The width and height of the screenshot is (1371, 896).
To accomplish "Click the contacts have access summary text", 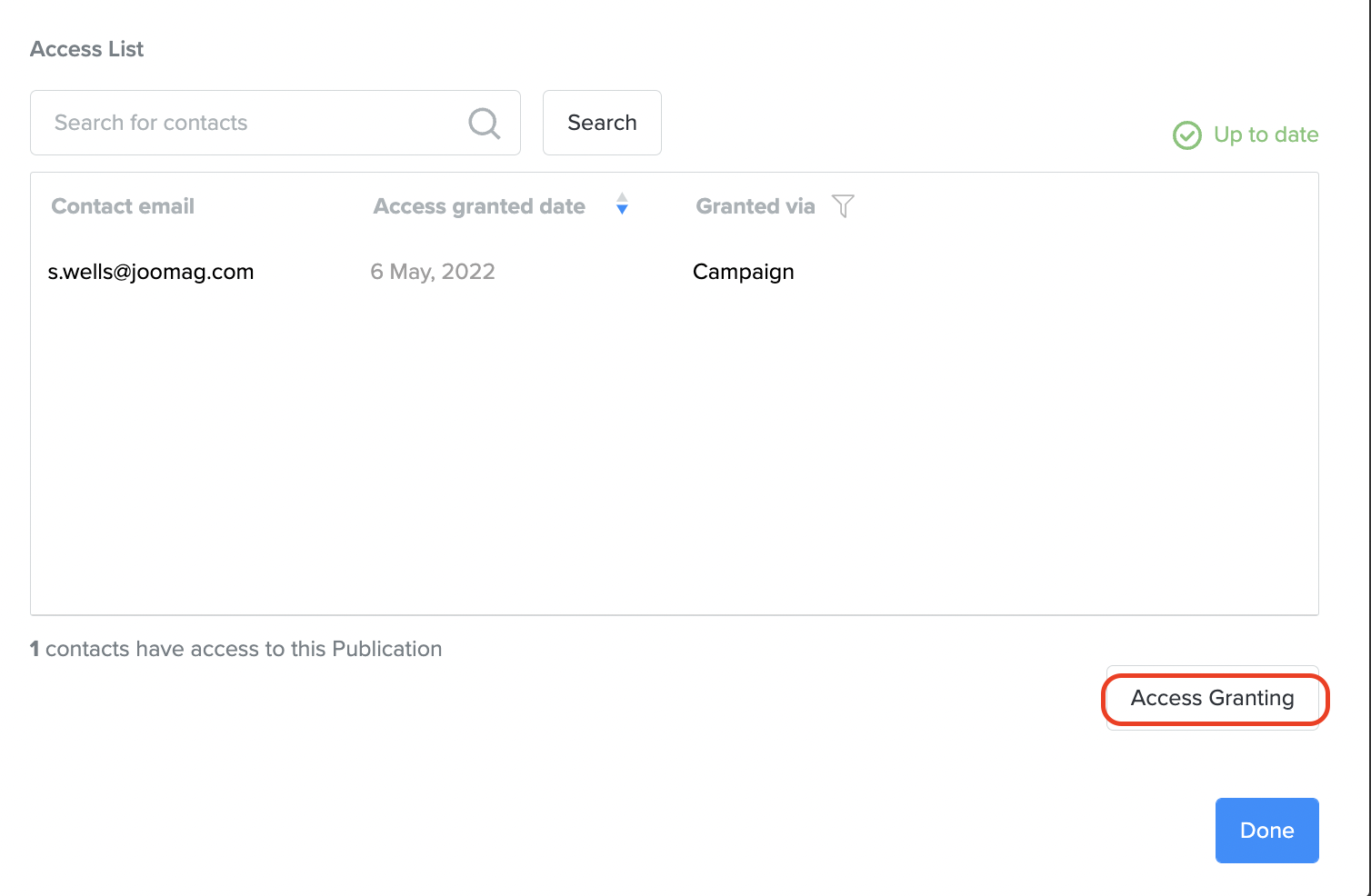I will tap(244, 649).
